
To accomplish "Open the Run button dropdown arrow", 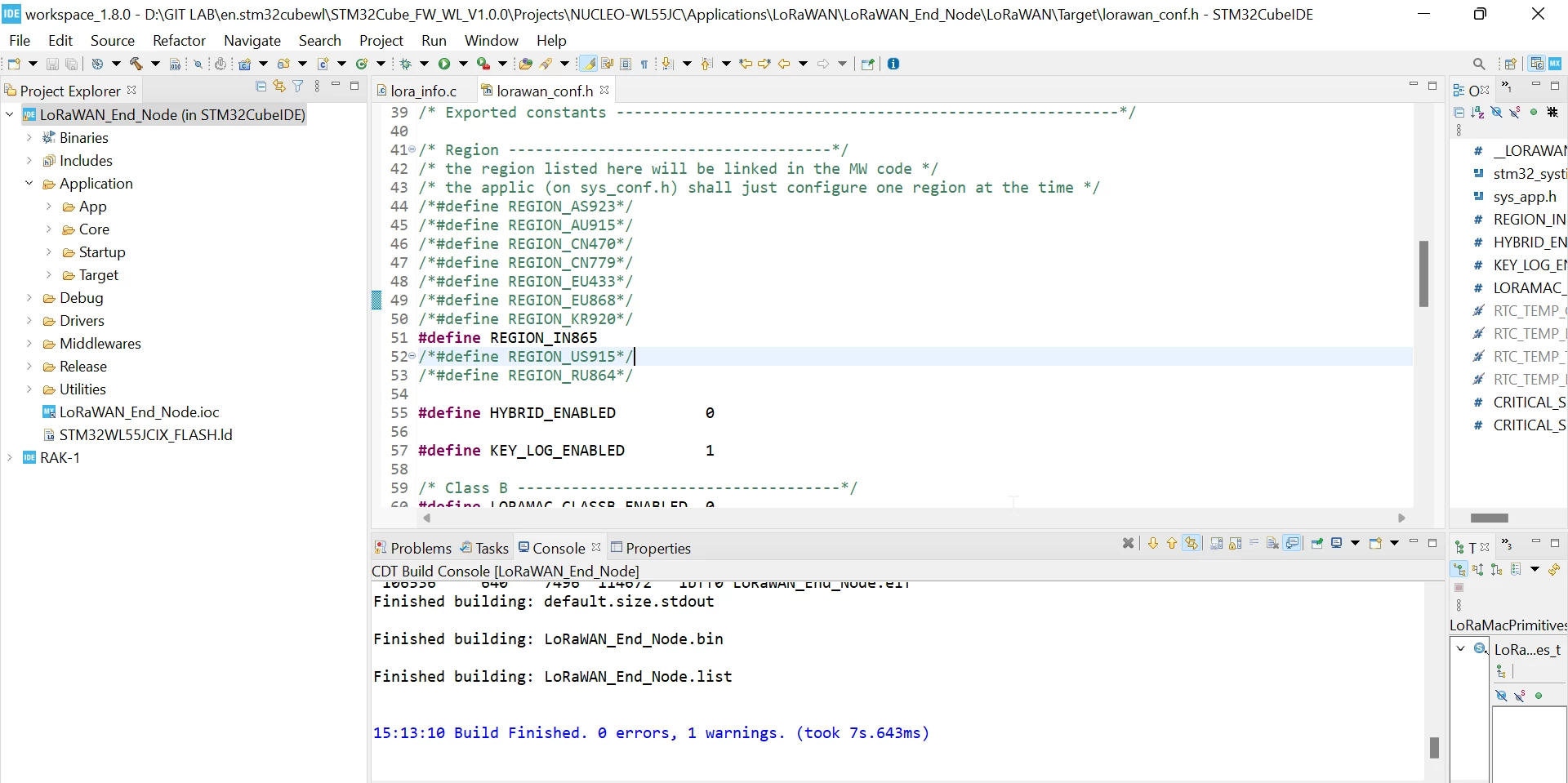I will 463,64.
